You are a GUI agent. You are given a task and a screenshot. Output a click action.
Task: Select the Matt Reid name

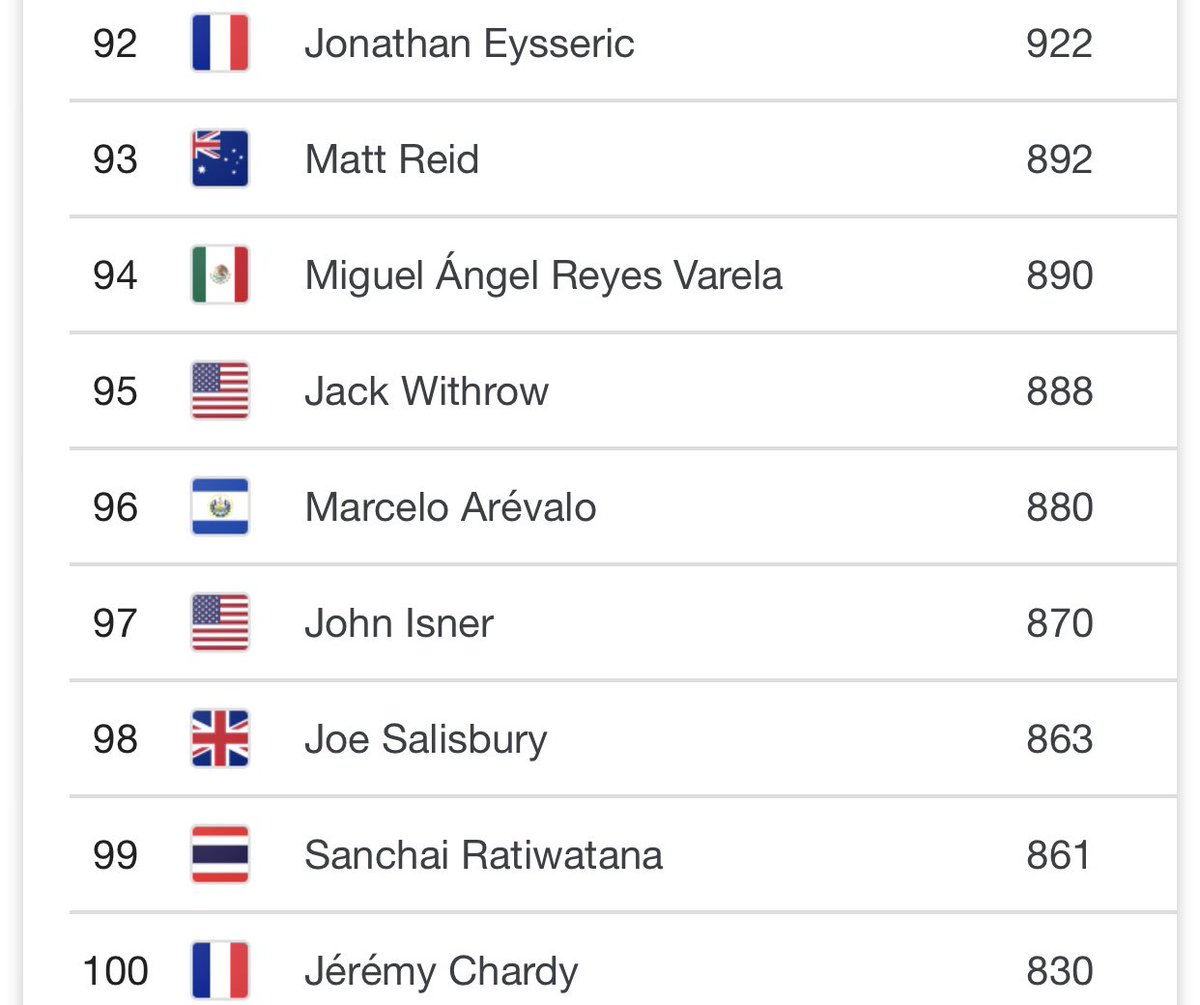[x=392, y=159]
